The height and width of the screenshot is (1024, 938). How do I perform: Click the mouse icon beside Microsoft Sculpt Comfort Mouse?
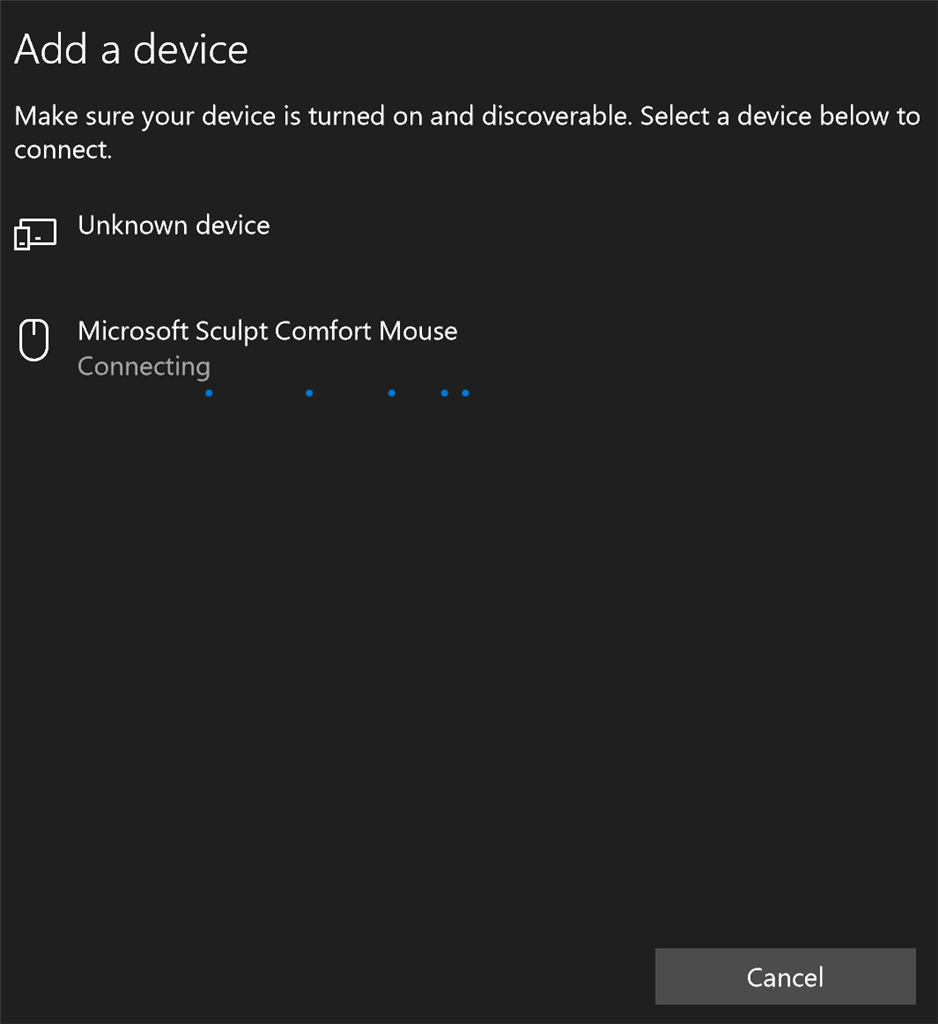[34, 340]
